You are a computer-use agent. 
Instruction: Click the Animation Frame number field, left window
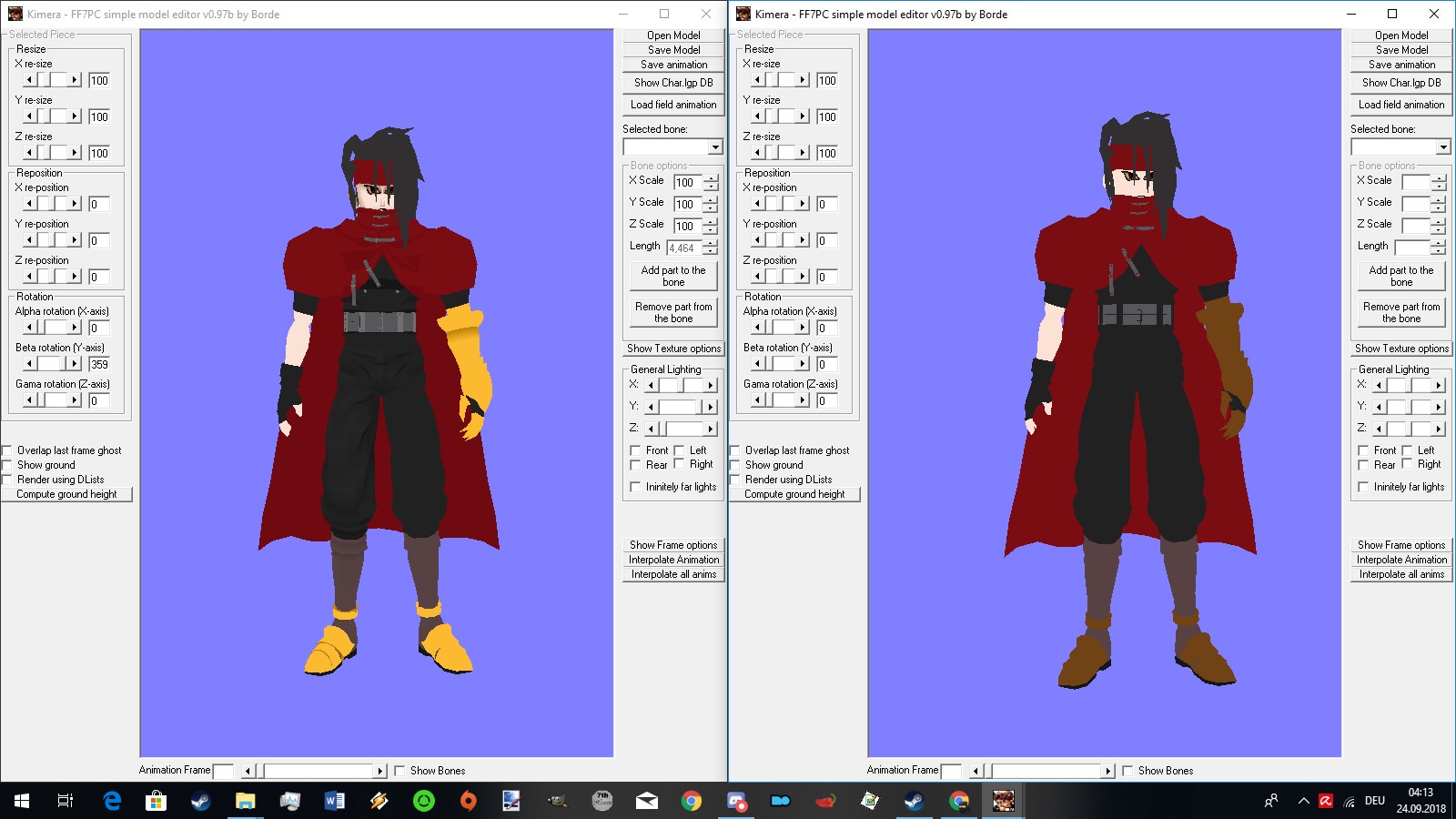223,771
